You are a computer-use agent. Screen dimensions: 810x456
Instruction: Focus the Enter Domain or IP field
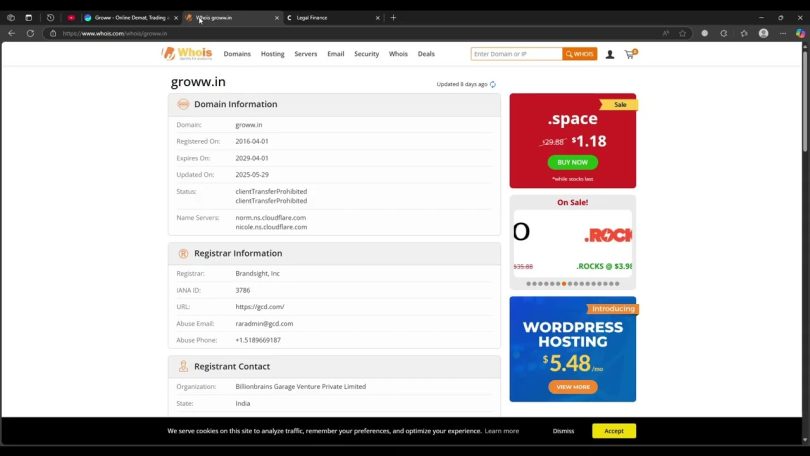(517, 54)
